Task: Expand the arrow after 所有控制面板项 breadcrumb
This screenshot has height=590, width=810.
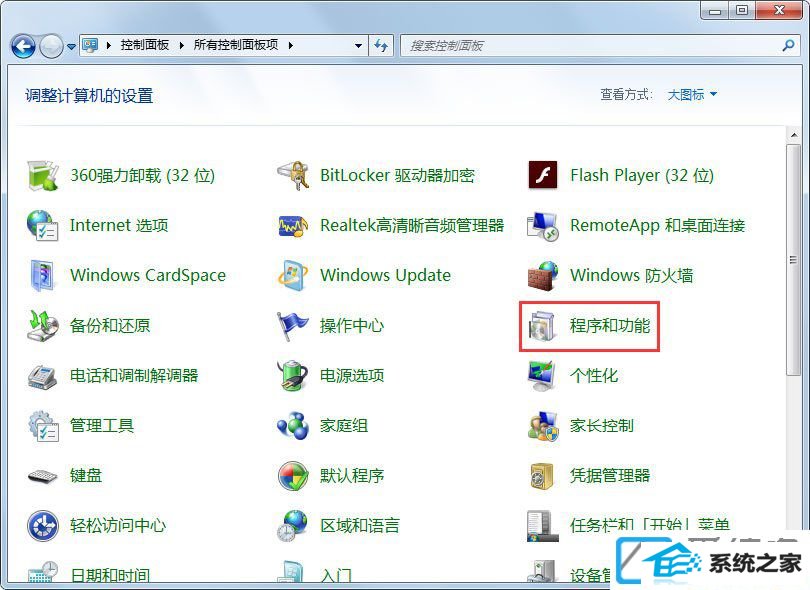Action: point(291,45)
